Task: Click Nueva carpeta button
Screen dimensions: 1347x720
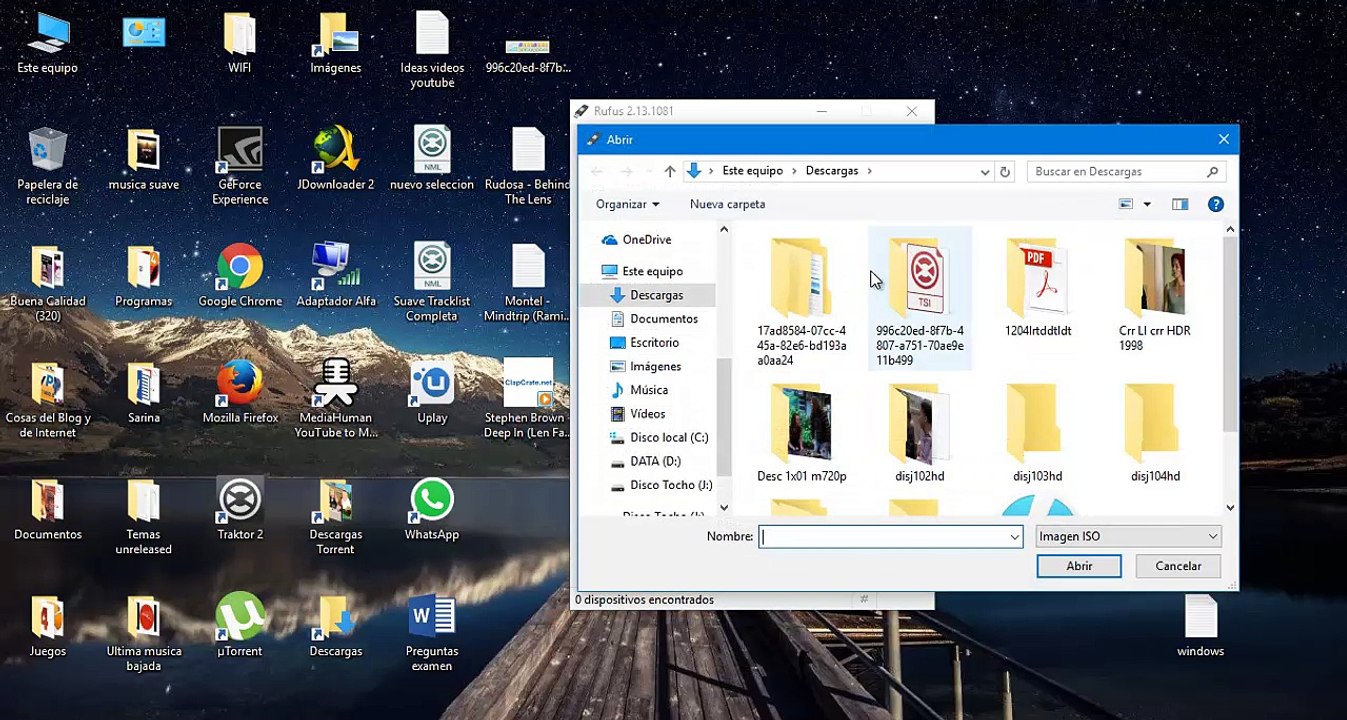Action: (727, 204)
